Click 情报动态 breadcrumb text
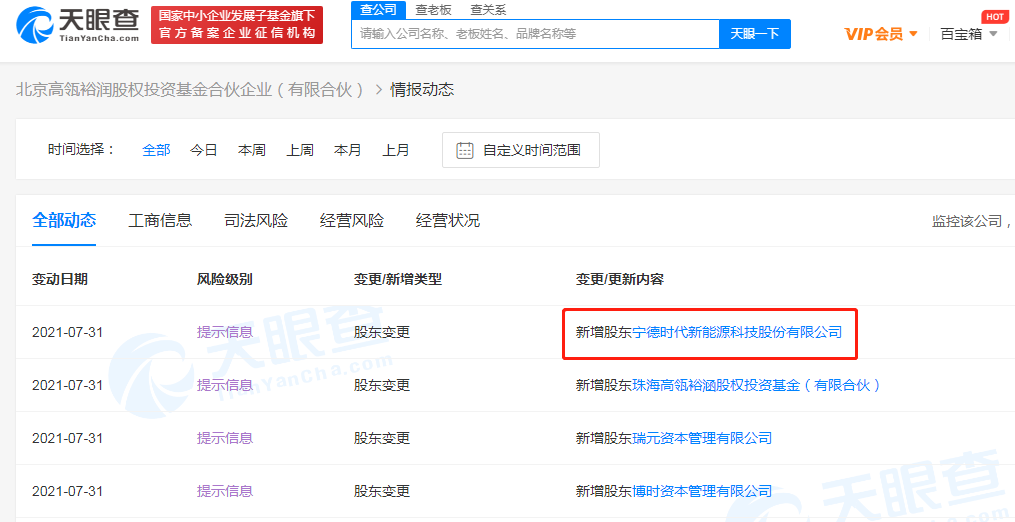This screenshot has height=522, width=1015. coord(422,89)
